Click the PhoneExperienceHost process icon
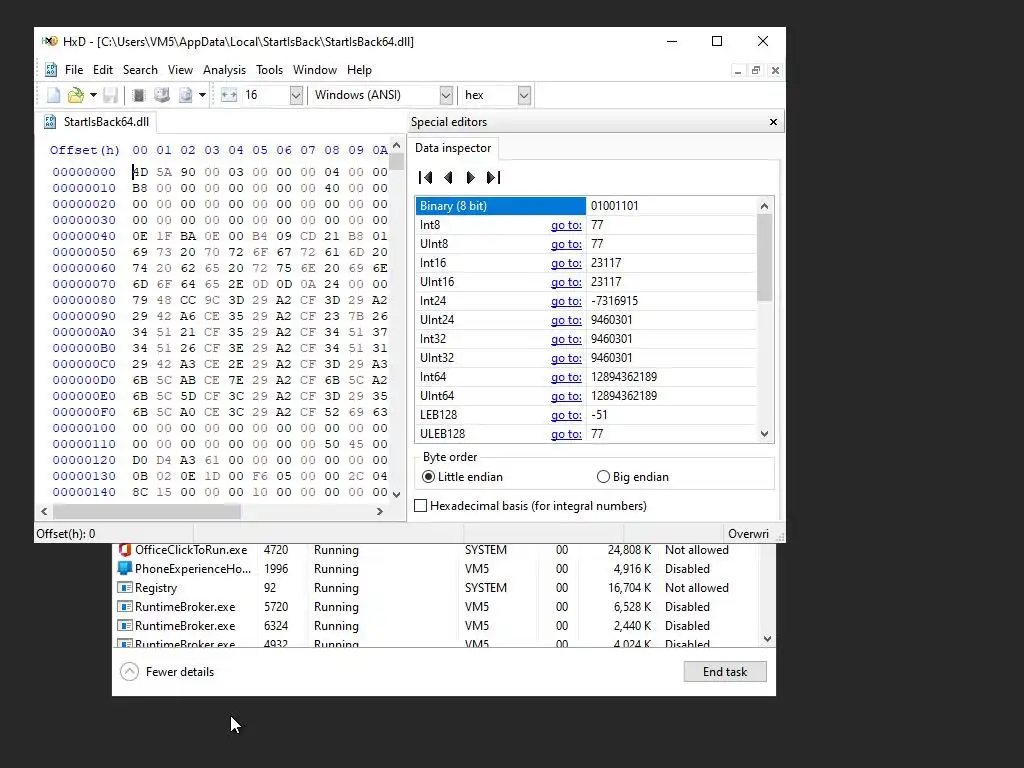Image resolution: width=1024 pixels, height=768 pixels. [125, 569]
